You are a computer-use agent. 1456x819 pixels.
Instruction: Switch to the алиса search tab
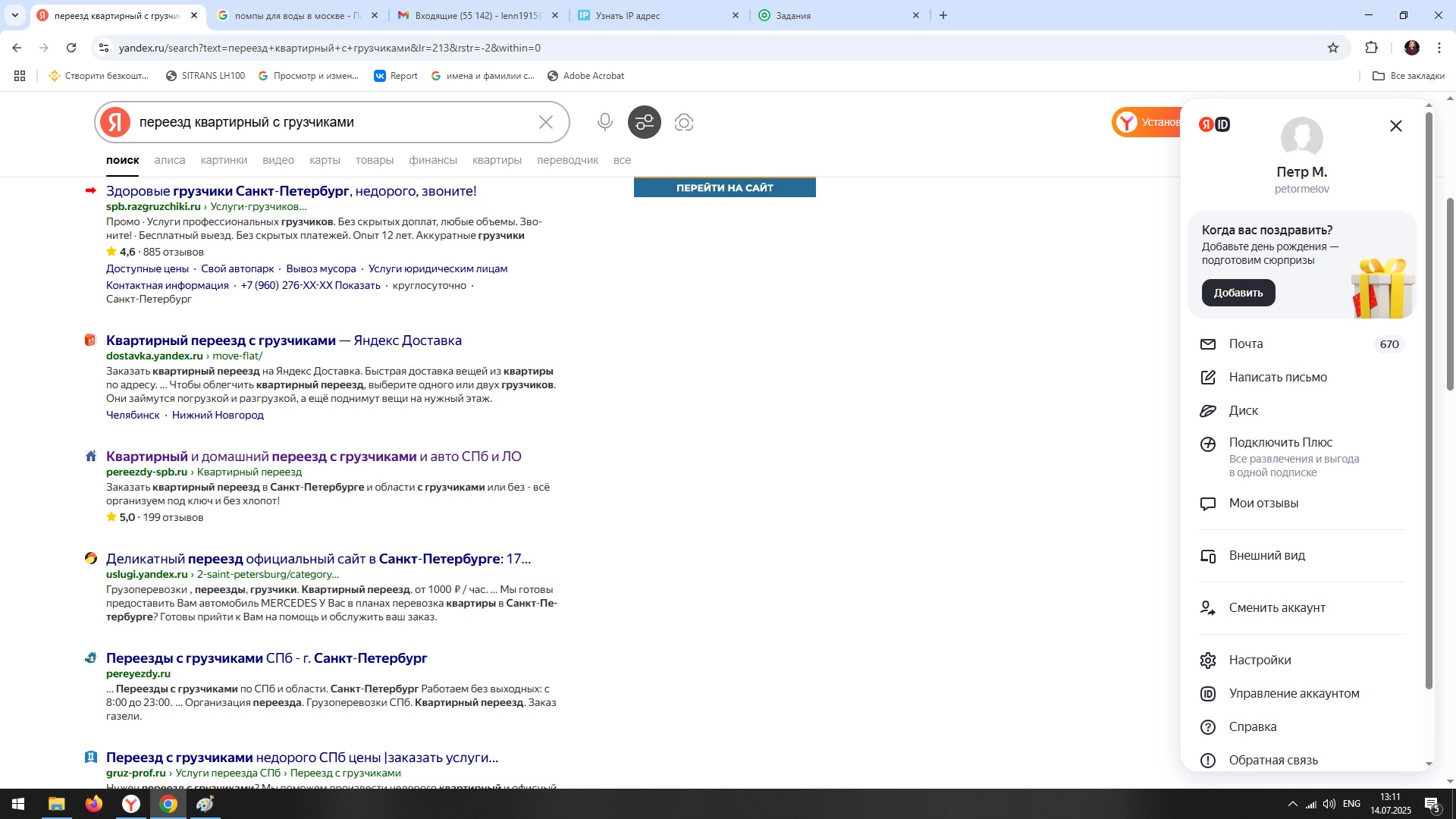tap(169, 160)
